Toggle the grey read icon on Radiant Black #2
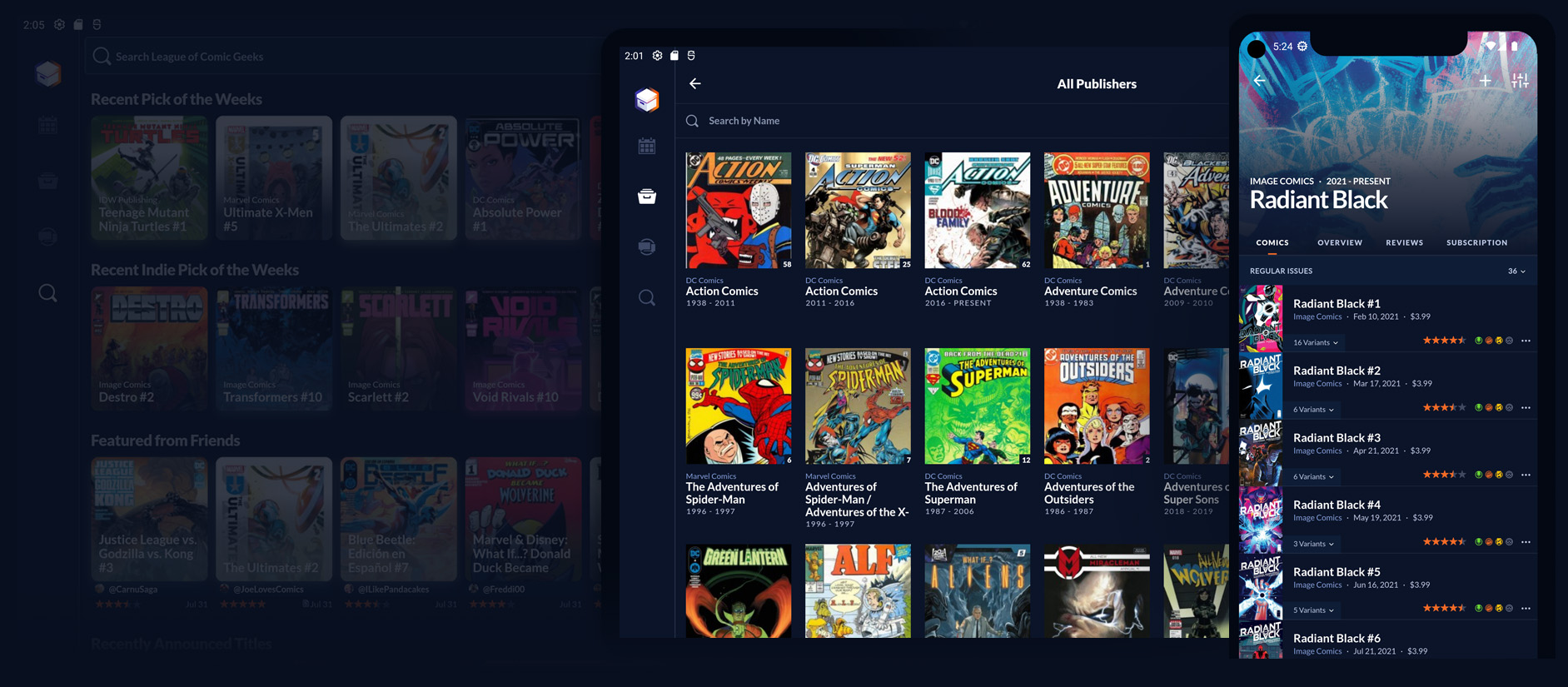Viewport: 1568px width, 687px height. point(1509,408)
